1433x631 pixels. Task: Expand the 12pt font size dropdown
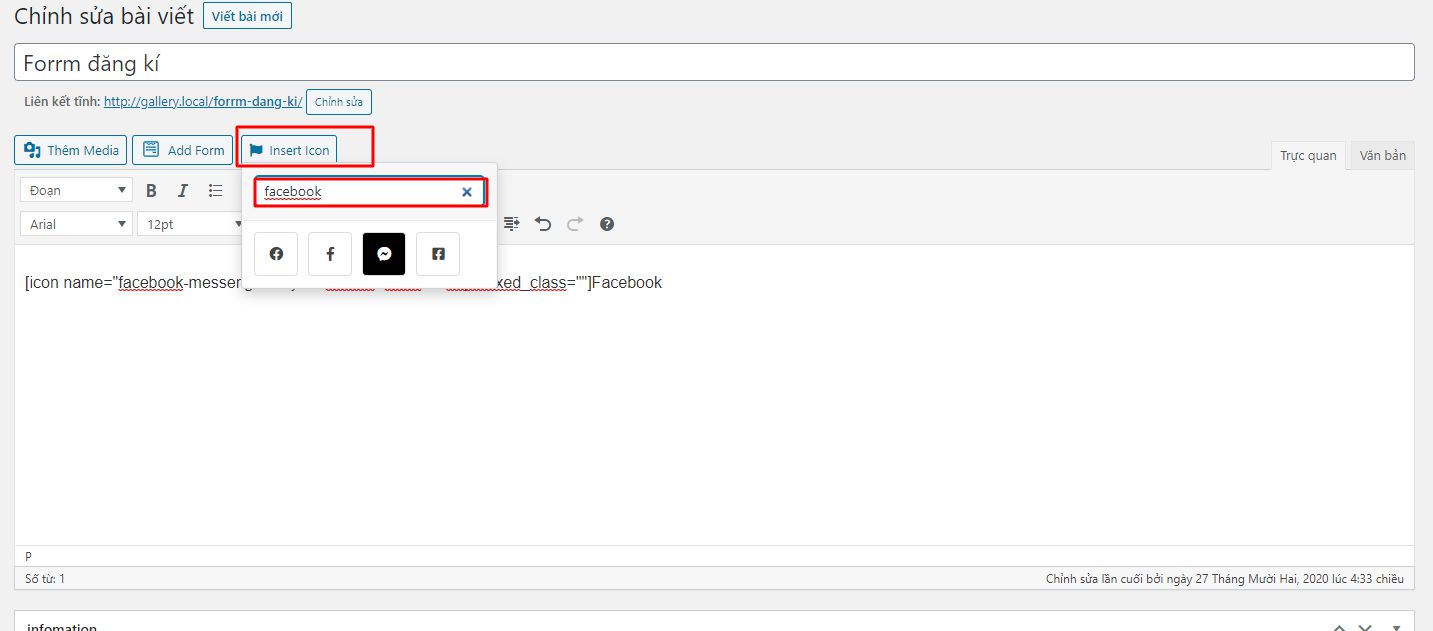click(190, 224)
